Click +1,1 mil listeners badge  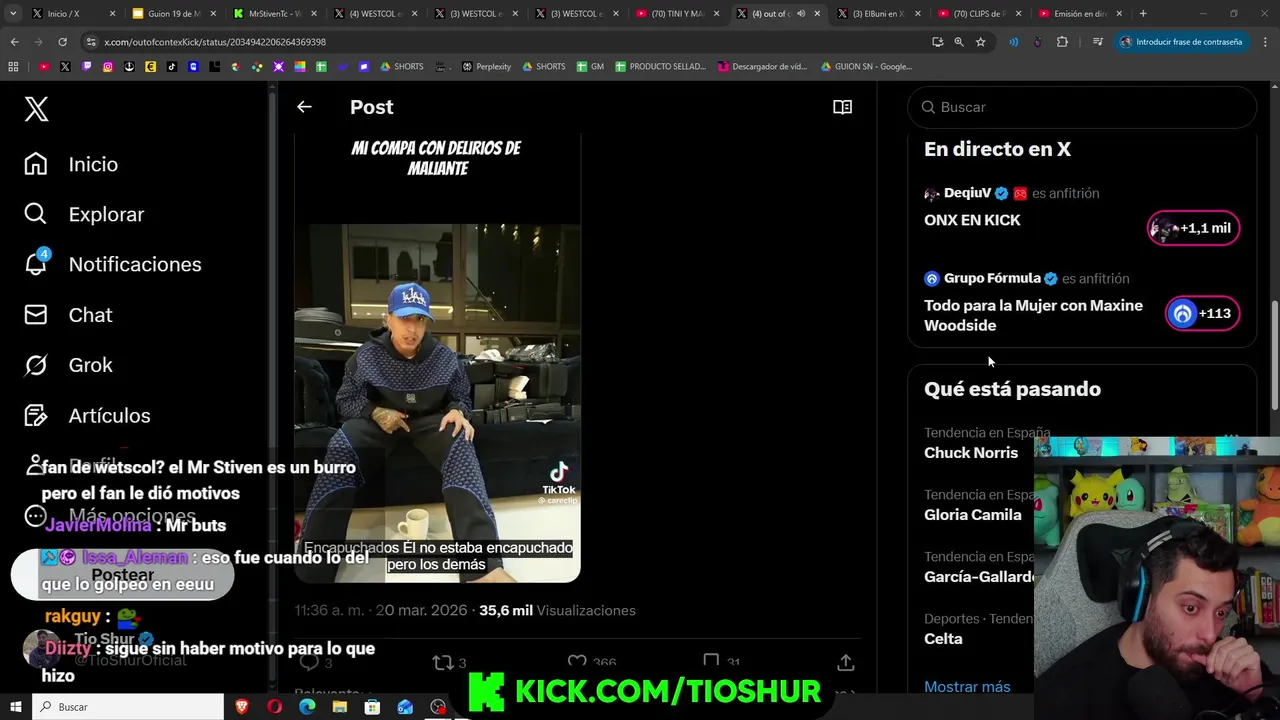1194,228
